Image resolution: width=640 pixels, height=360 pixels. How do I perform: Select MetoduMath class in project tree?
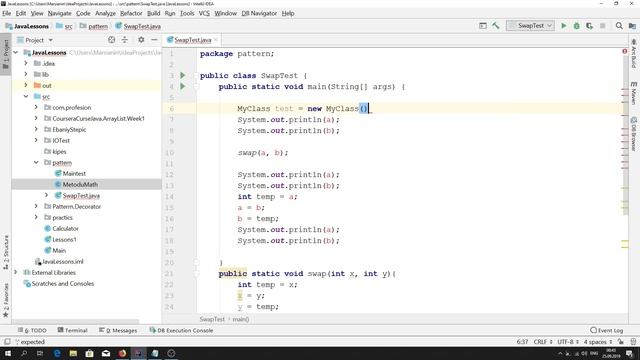tap(80, 184)
